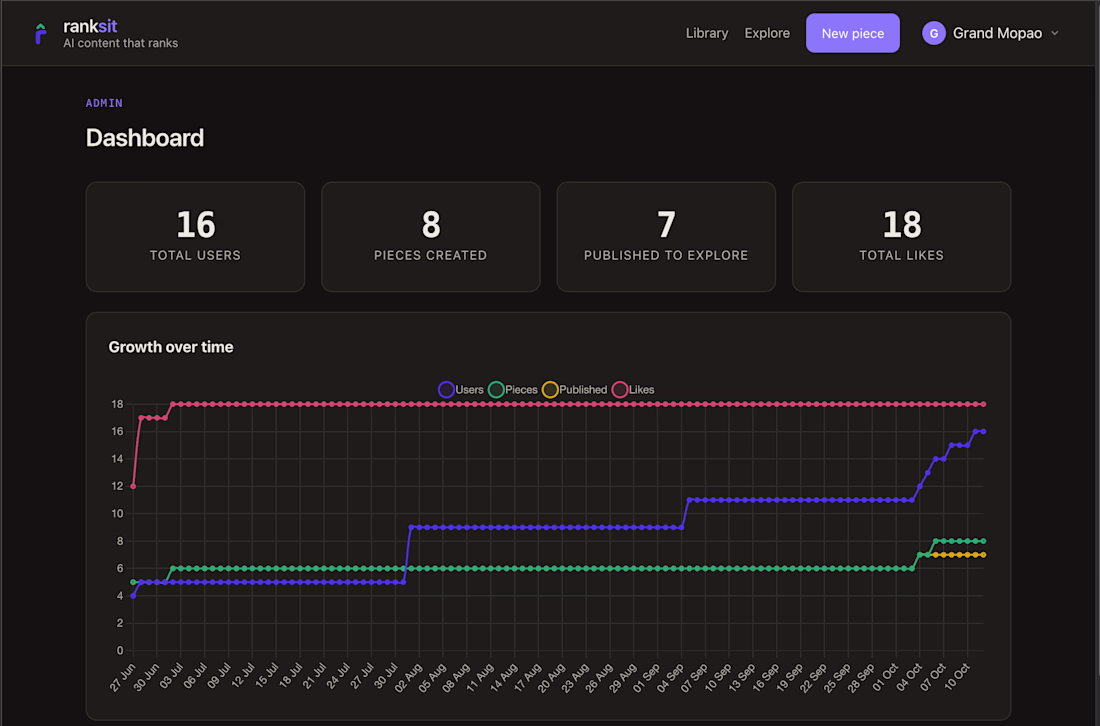1100x726 pixels.
Task: Select the Pieces Created stat card
Action: [431, 236]
